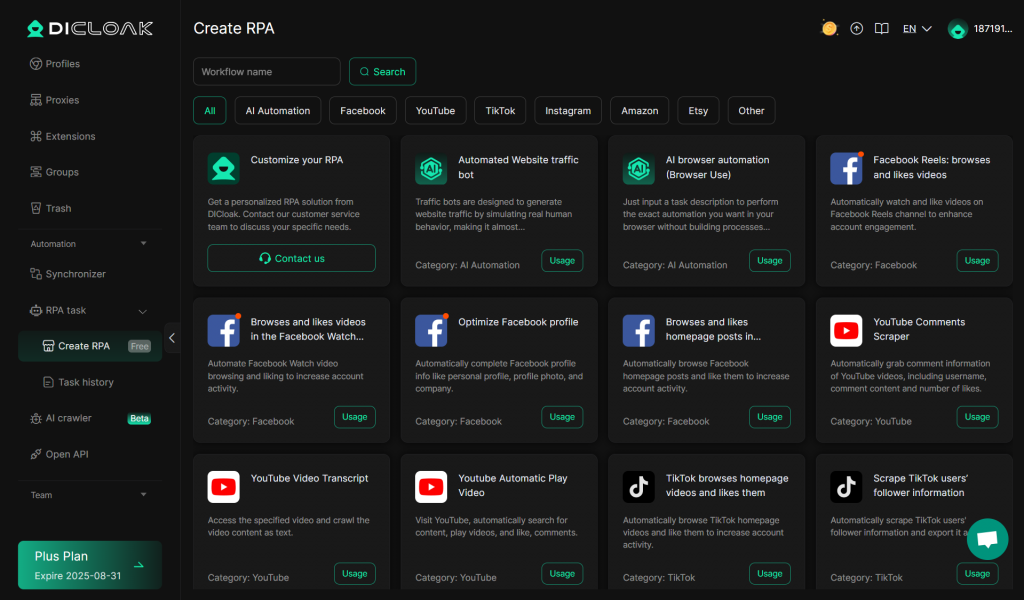
Task: Open Usage for Automated Website traffic bot
Action: click(x=562, y=261)
